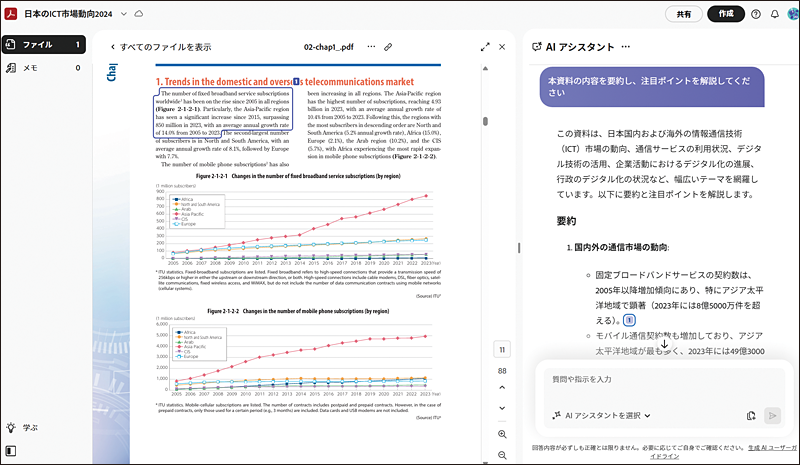The width and height of the screenshot is (800, 465).
Task: Click the 質問や指示を入力 input field
Action: click(660, 380)
